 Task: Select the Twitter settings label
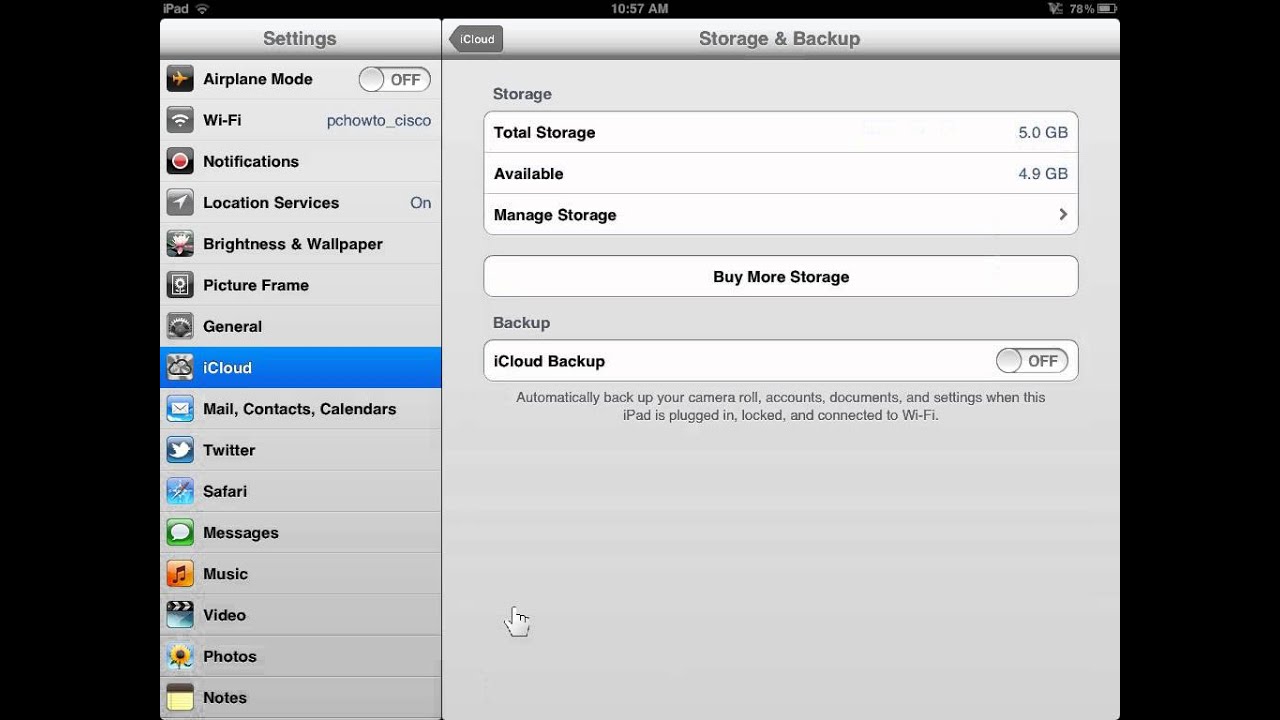(229, 450)
